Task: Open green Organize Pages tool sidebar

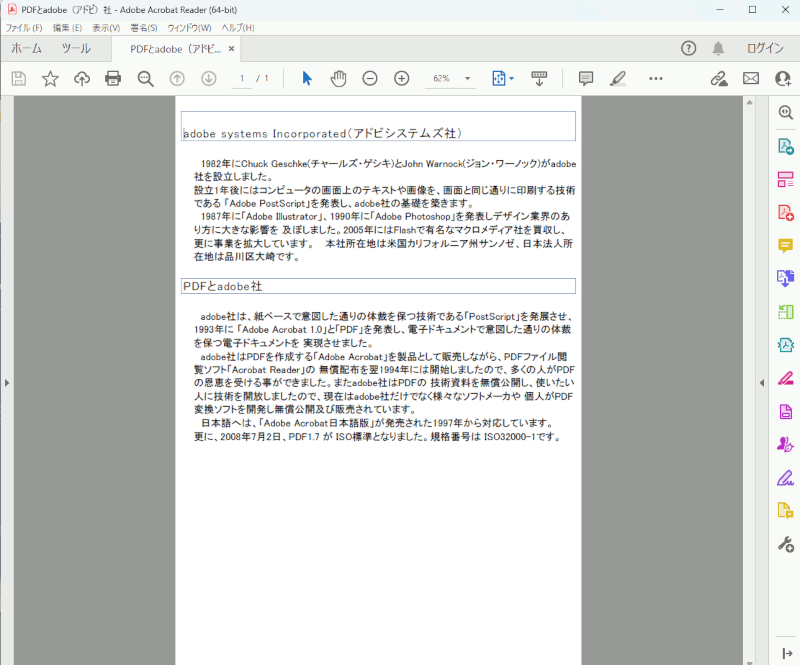Action: pyautogui.click(x=785, y=312)
